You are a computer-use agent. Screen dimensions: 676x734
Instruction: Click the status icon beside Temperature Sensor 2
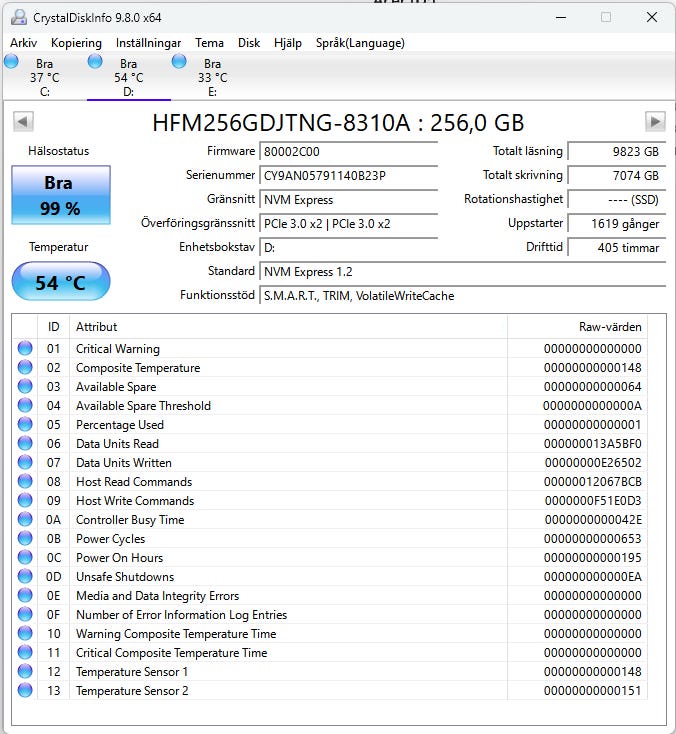point(25,691)
